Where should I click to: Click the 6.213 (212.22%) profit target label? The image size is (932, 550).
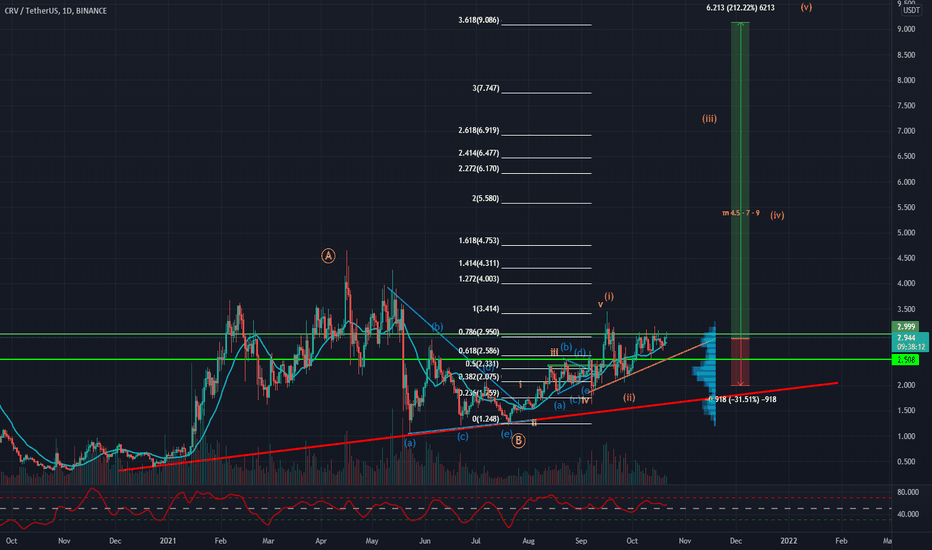coord(740,8)
